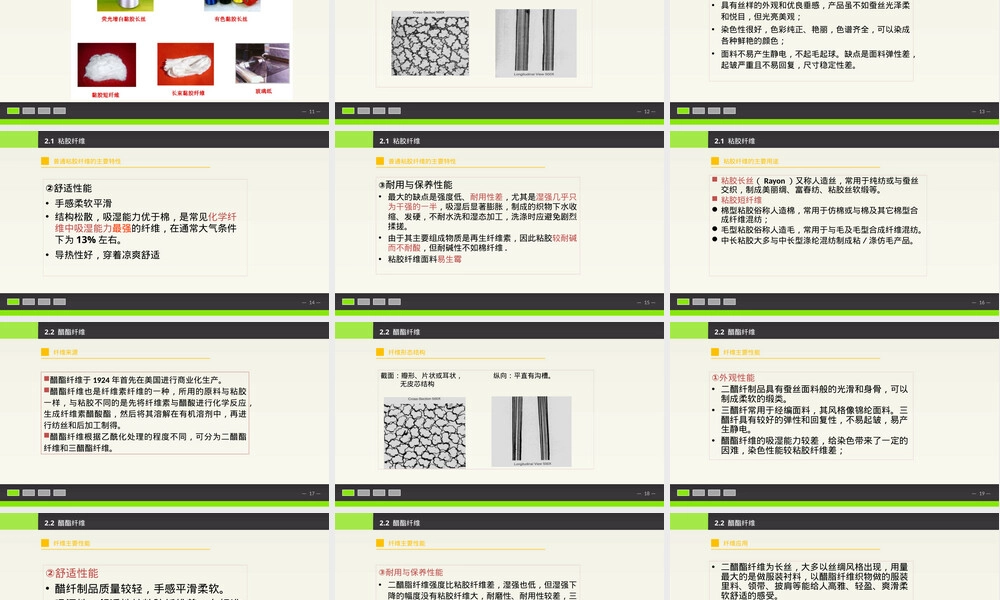
Task: Click the white 黏胶短纤维 photo on slide 11
Action: [107, 65]
